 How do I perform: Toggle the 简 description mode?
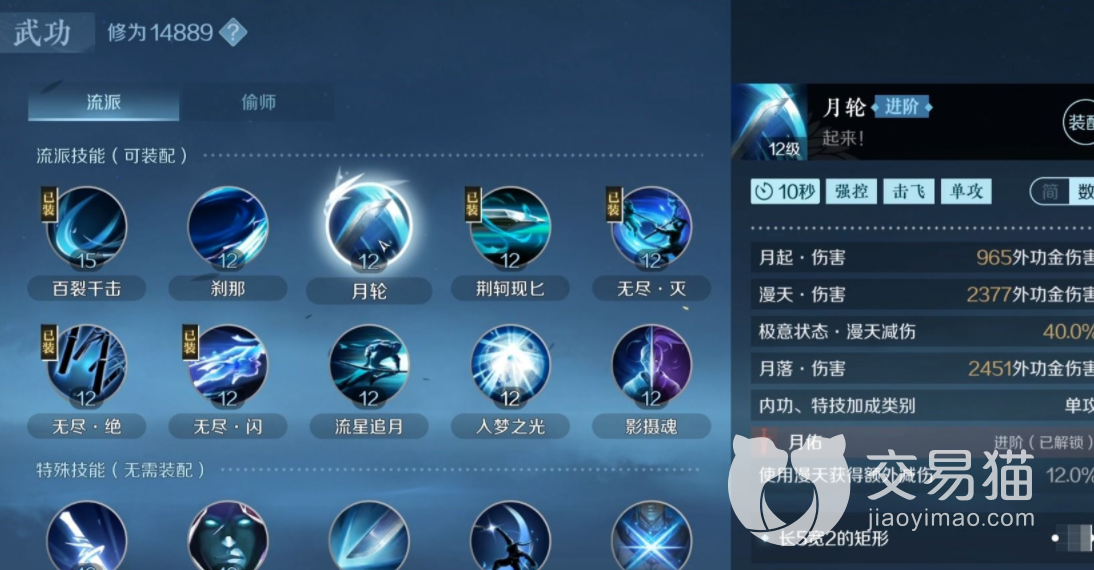[x=1050, y=191]
